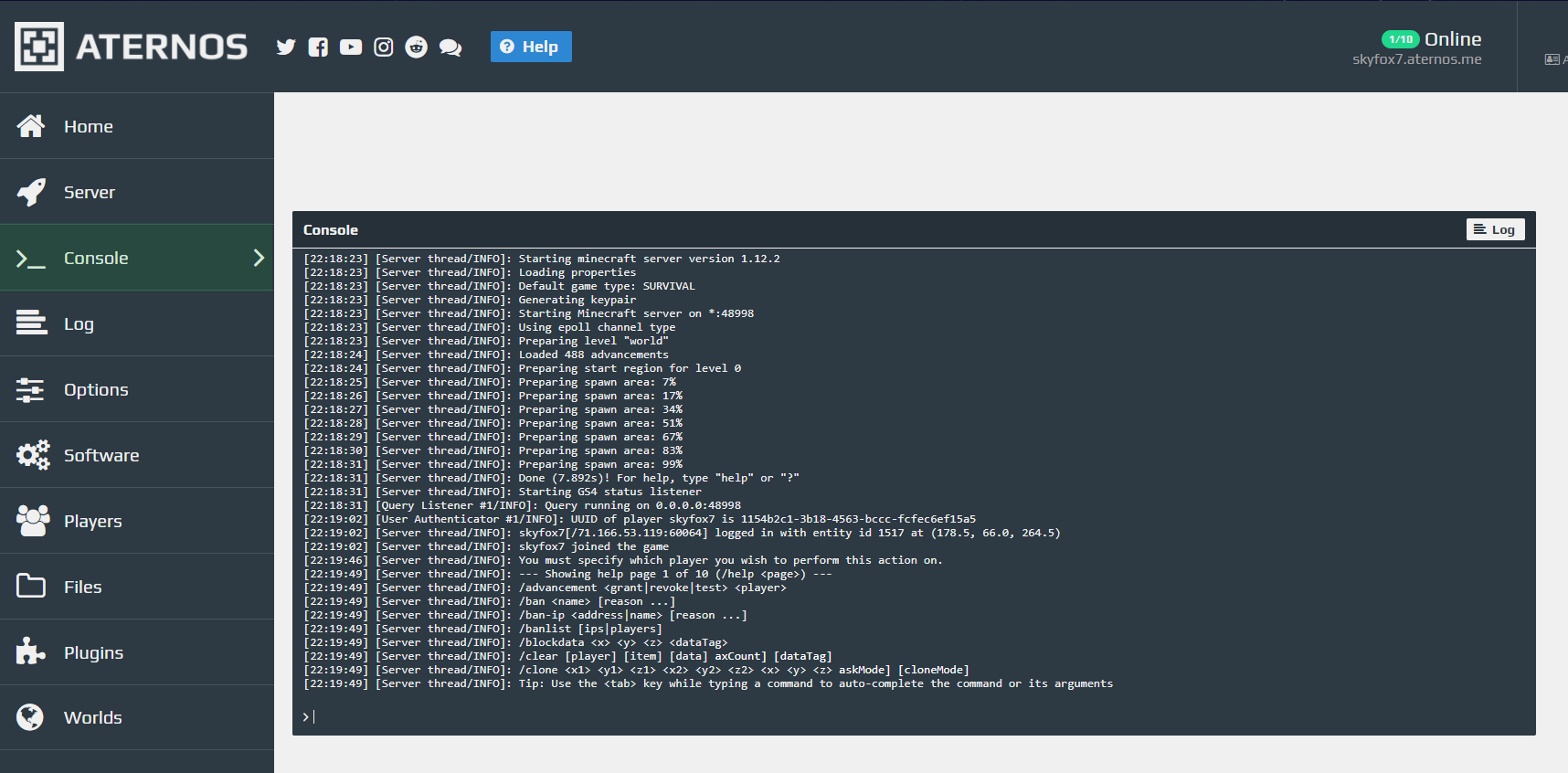1568x773 pixels.
Task: Open the Files menu item
Action: click(x=137, y=587)
